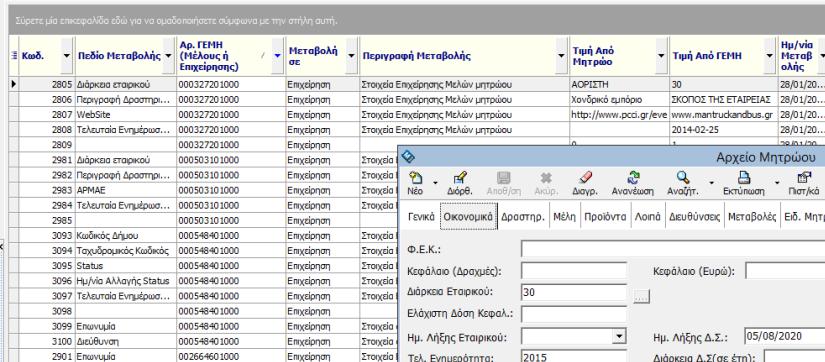
Task: Click the Αρχείο Μητρώου window title icon
Action: click(x=408, y=156)
